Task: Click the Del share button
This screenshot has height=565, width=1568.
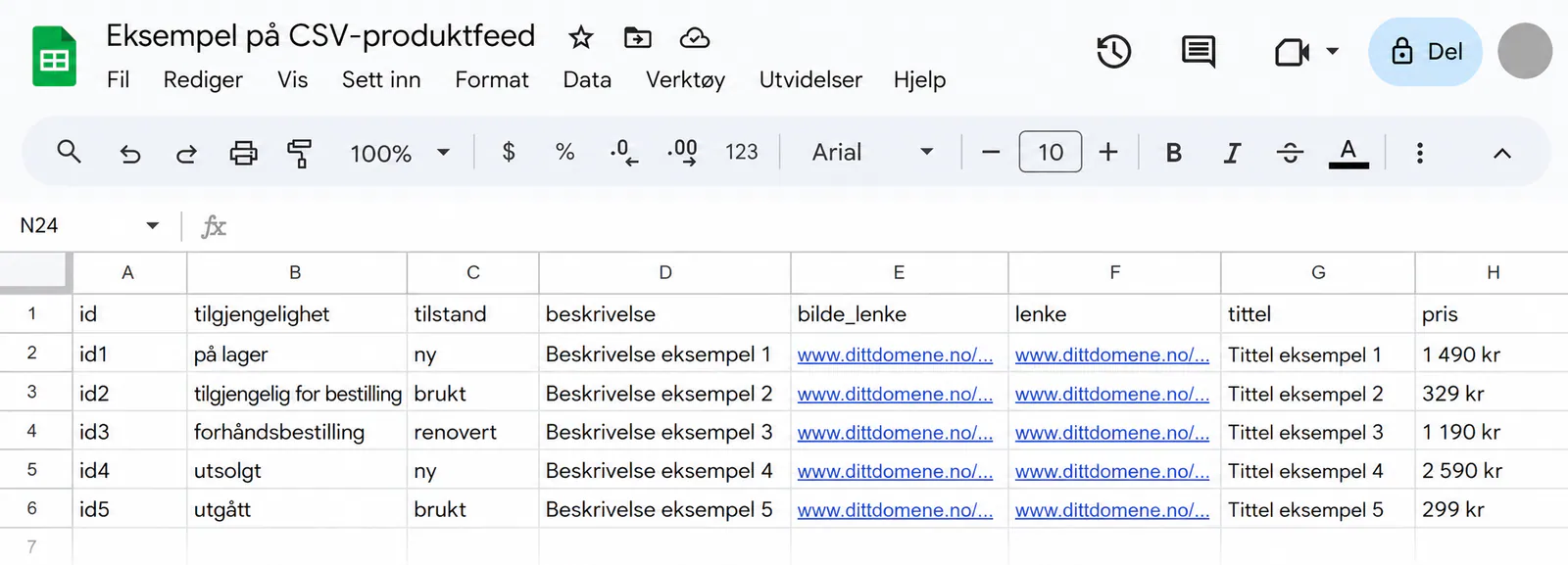Action: pyautogui.click(x=1425, y=52)
